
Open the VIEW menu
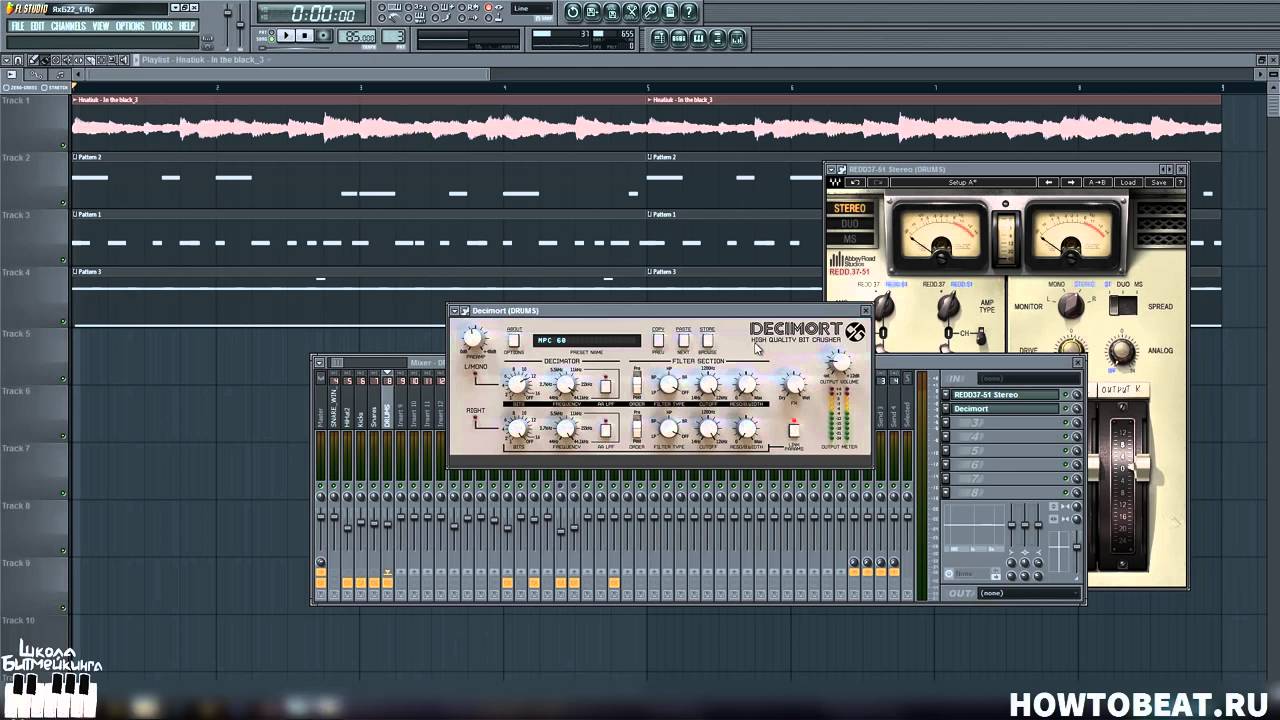101,26
